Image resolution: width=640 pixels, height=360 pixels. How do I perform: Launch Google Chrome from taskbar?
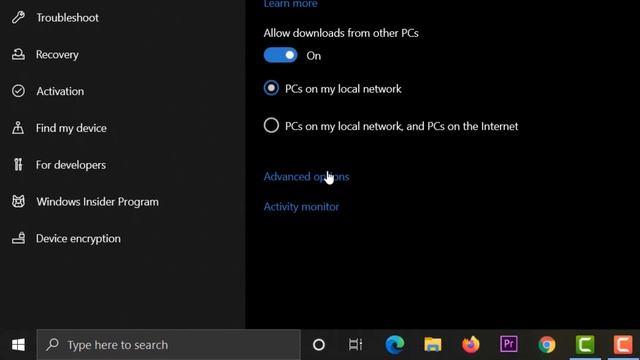(547, 345)
